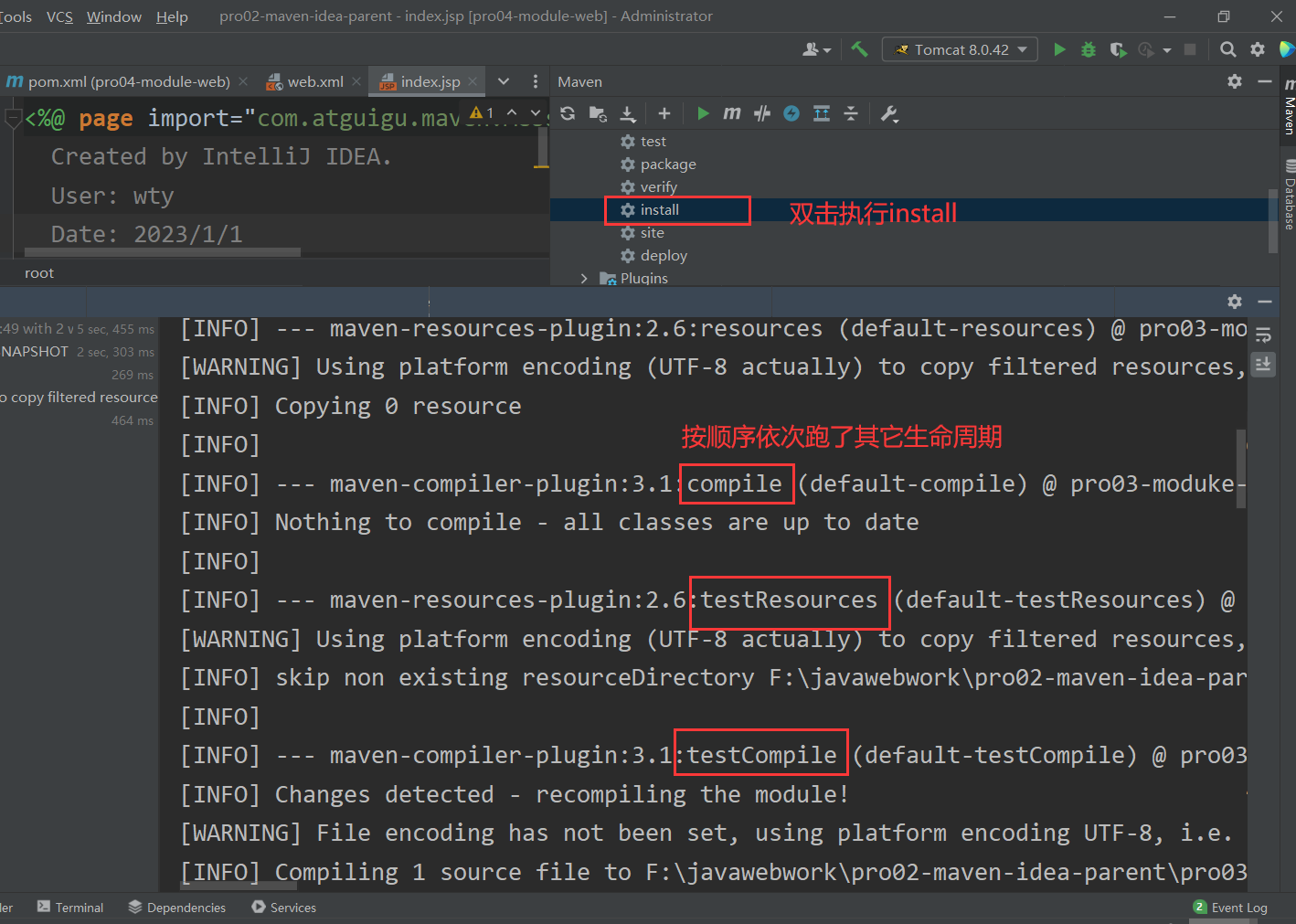Run selected Maven build with green play
1296x924 pixels.
(x=703, y=113)
